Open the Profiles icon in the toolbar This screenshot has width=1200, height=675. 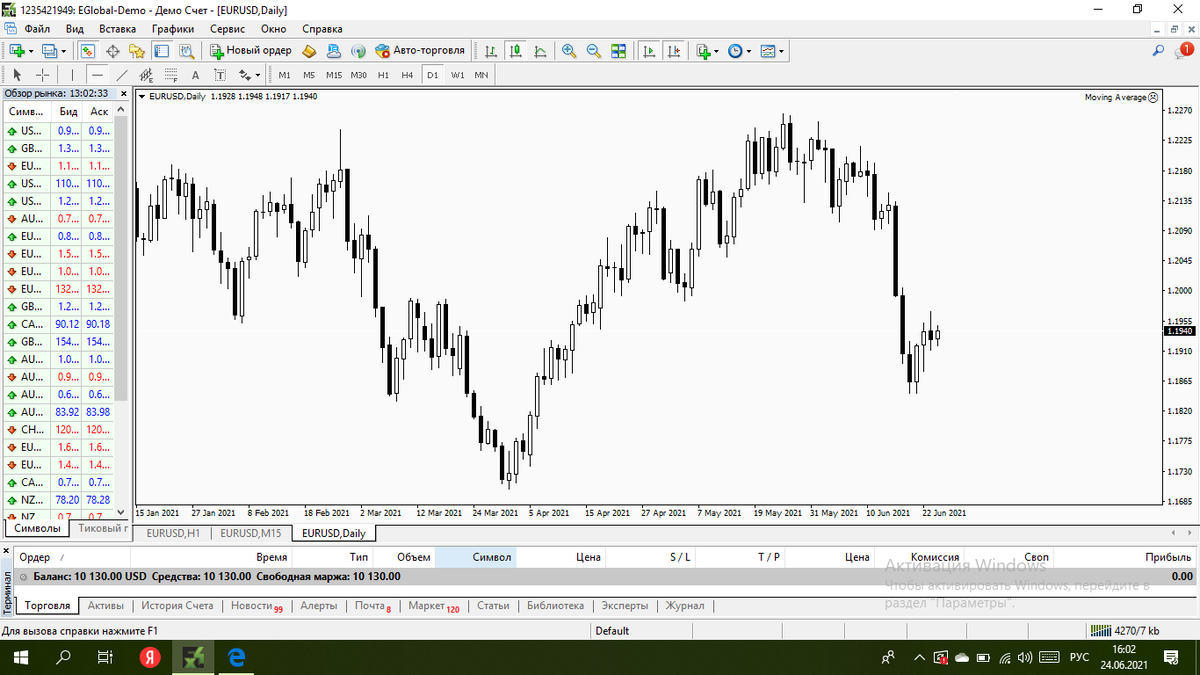coord(50,50)
